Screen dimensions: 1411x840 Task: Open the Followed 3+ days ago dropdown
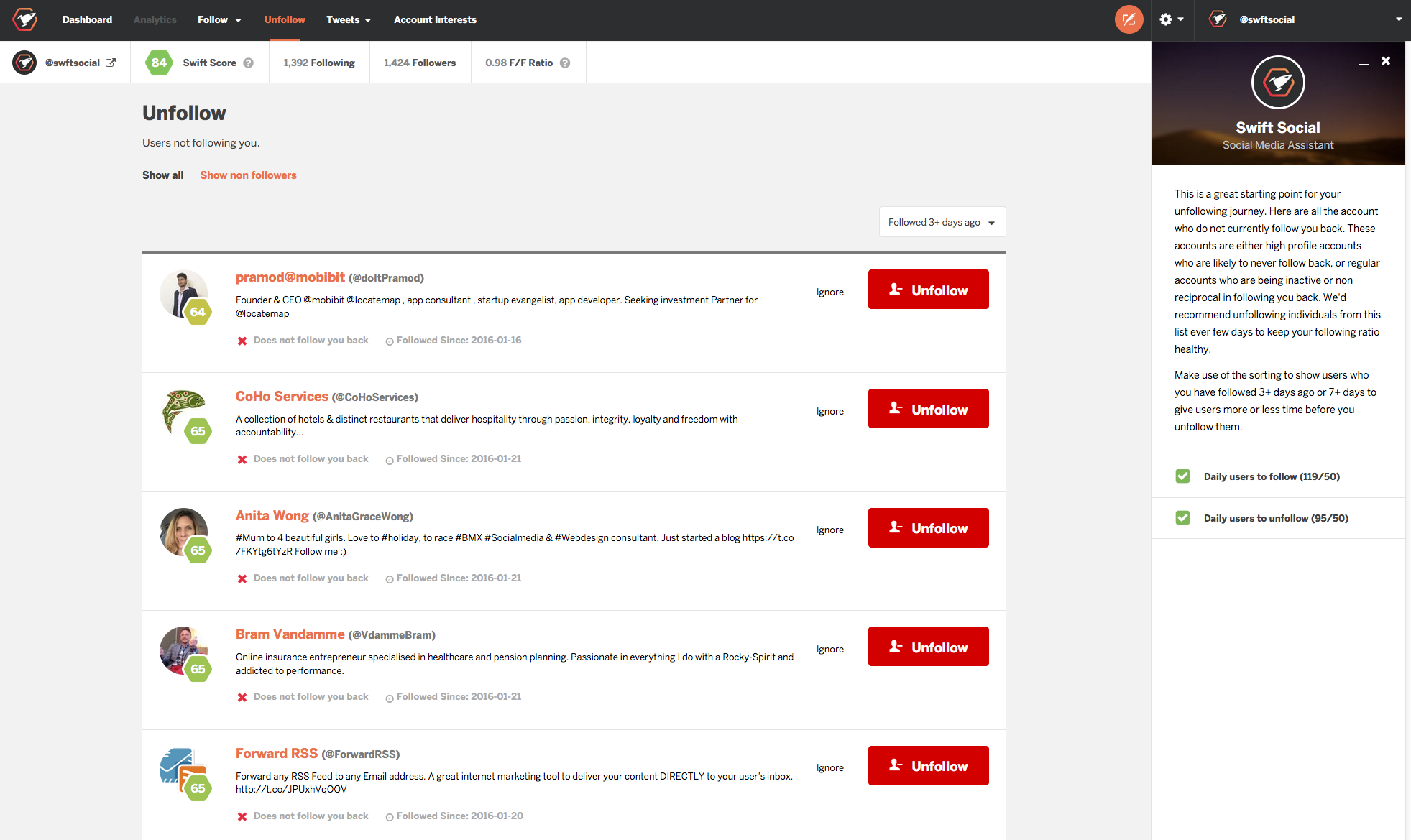942,222
